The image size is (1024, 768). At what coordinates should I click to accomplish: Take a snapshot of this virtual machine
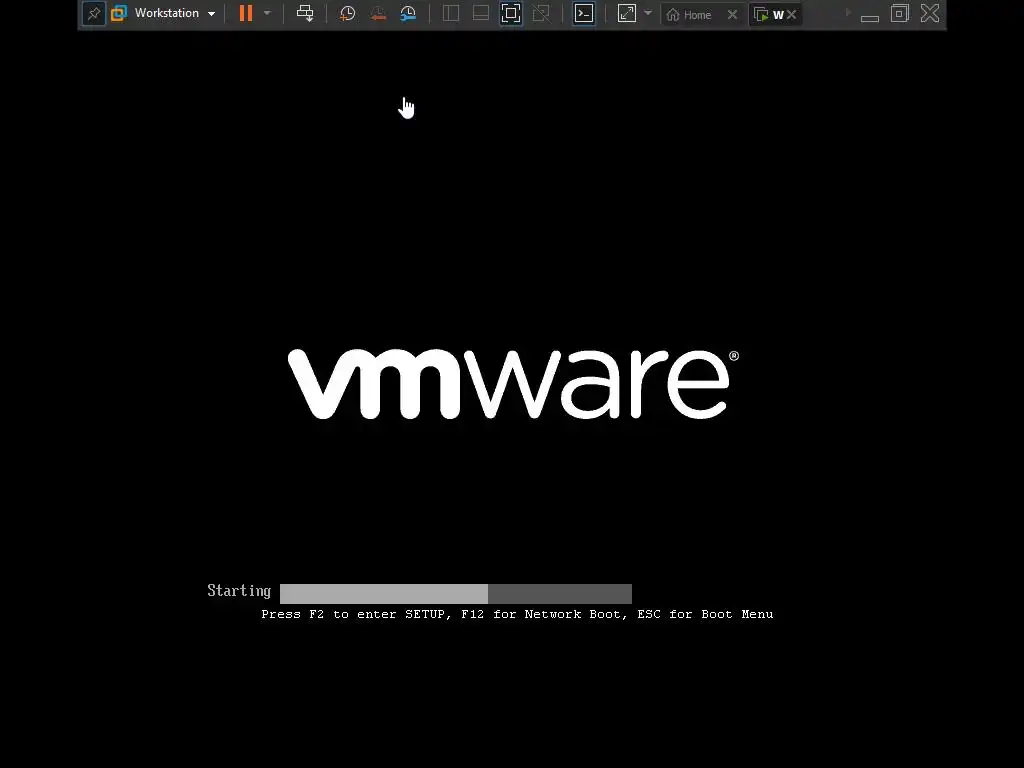(x=347, y=13)
